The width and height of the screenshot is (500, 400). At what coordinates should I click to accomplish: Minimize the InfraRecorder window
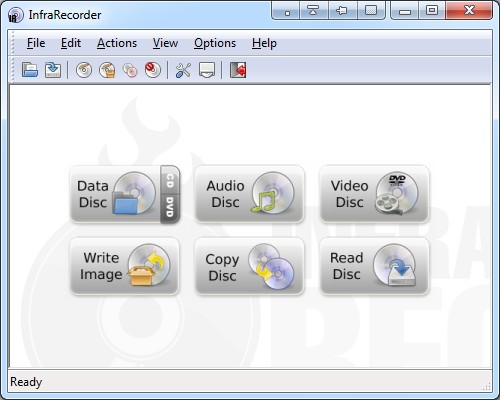[405, 11]
